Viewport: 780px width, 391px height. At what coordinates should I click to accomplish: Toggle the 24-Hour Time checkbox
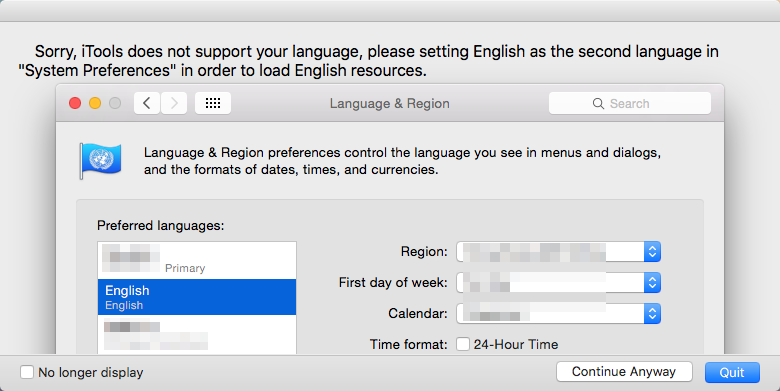(x=463, y=344)
